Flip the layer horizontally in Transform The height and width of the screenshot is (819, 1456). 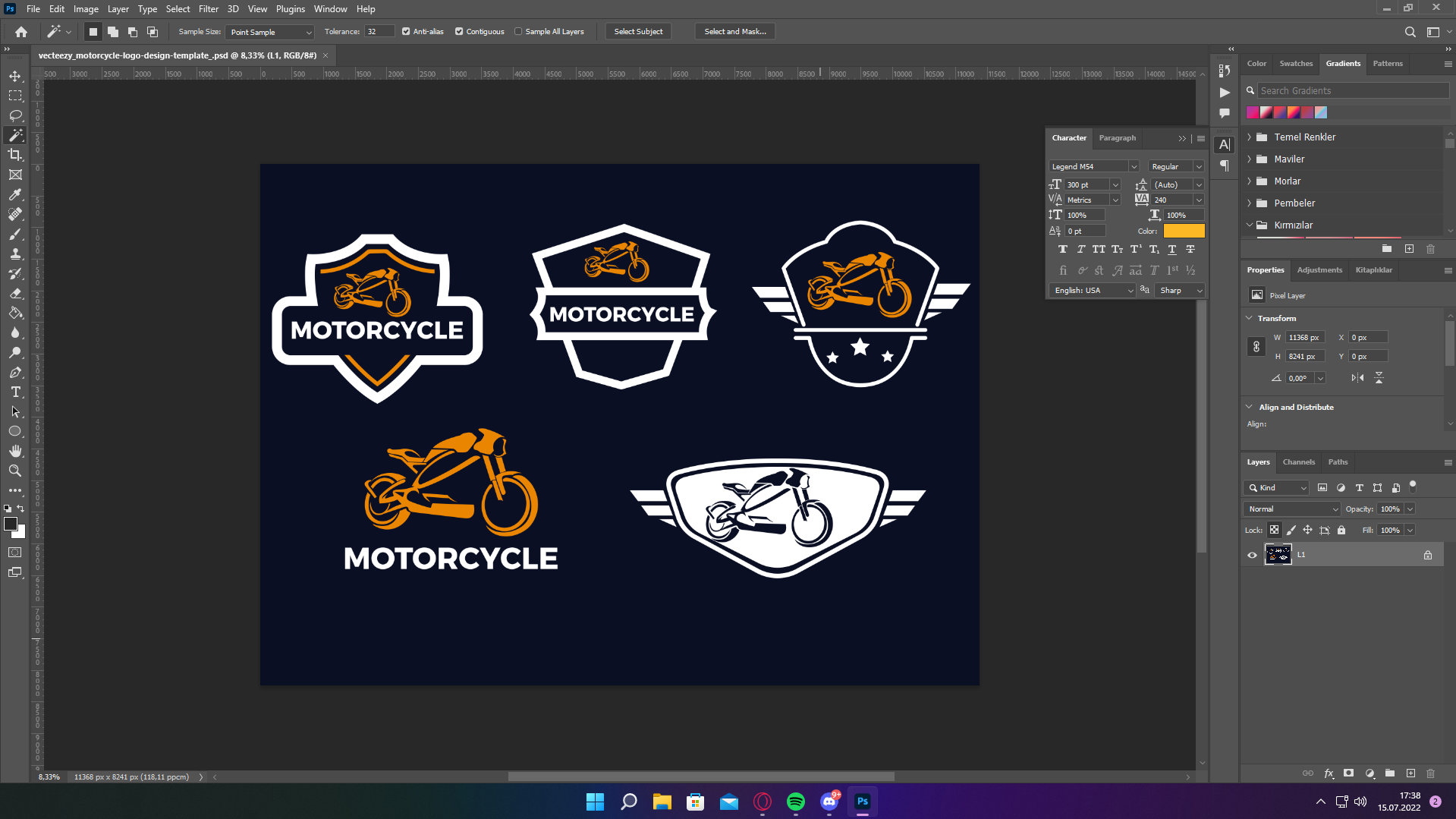(x=1357, y=378)
